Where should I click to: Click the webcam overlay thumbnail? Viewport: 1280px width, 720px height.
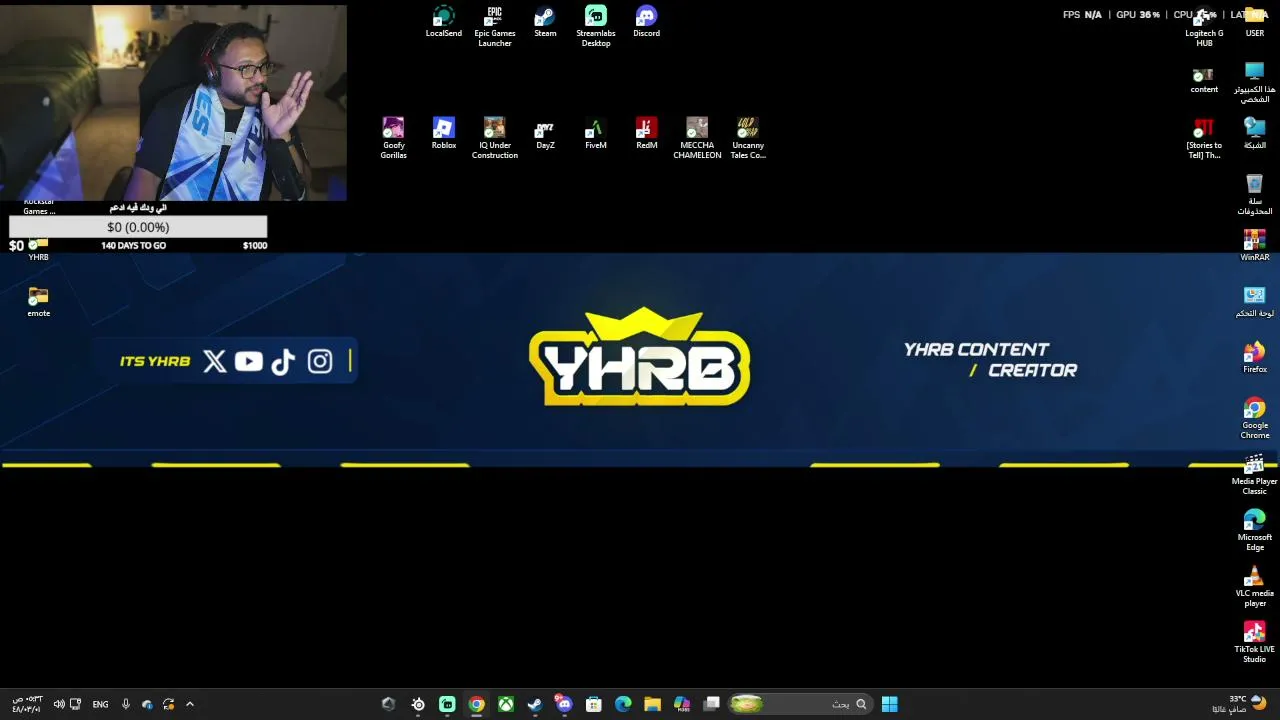tap(173, 102)
